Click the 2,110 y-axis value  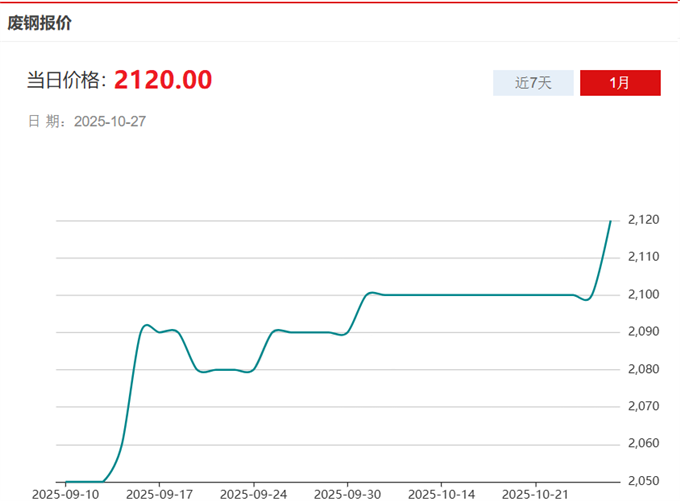click(644, 257)
